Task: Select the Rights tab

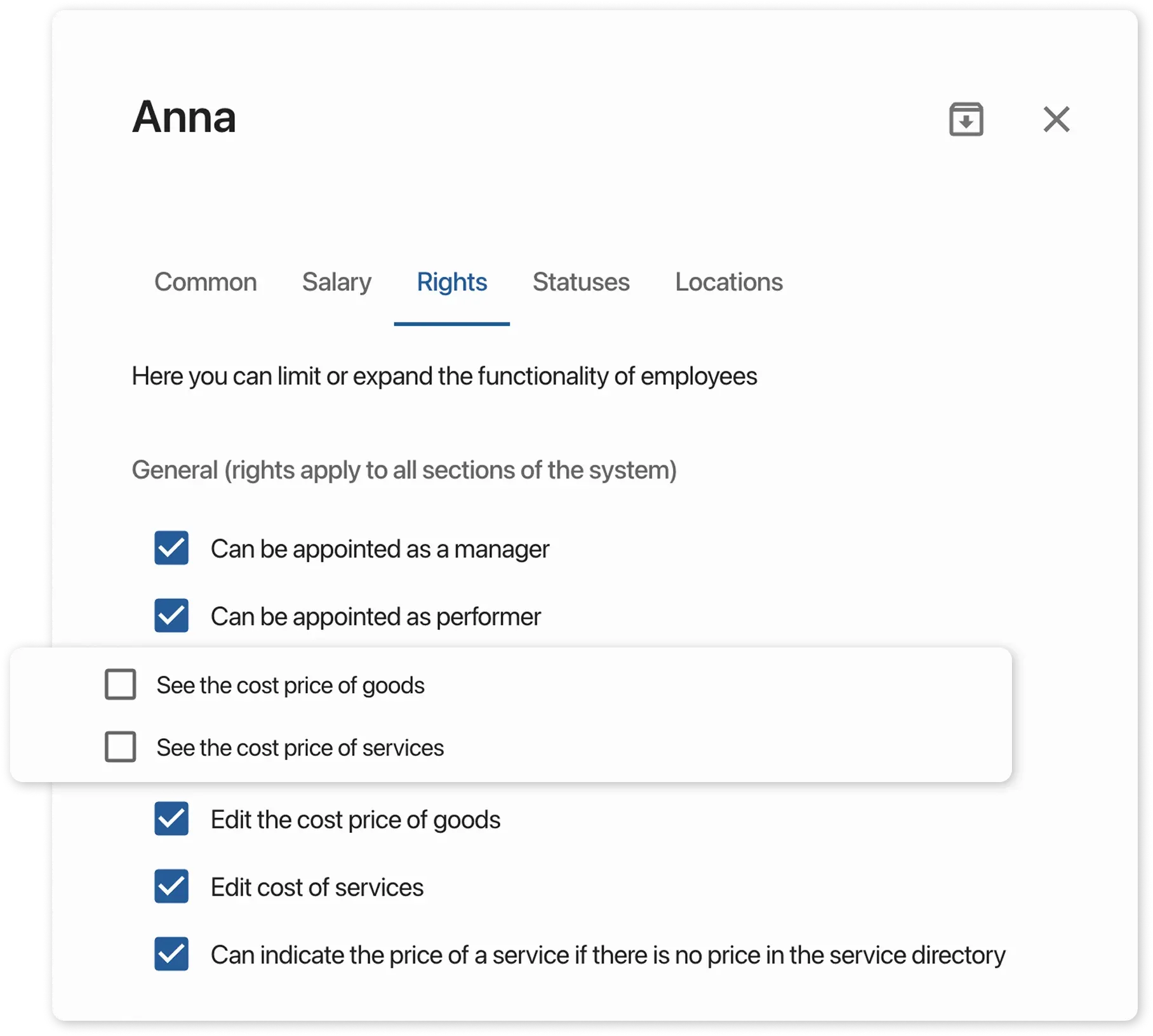Action: (x=451, y=282)
